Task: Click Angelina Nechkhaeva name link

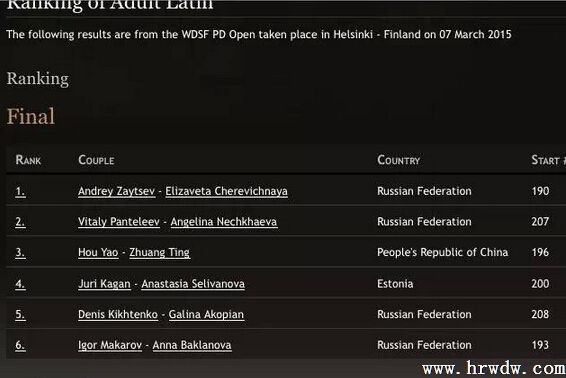Action: coord(224,222)
